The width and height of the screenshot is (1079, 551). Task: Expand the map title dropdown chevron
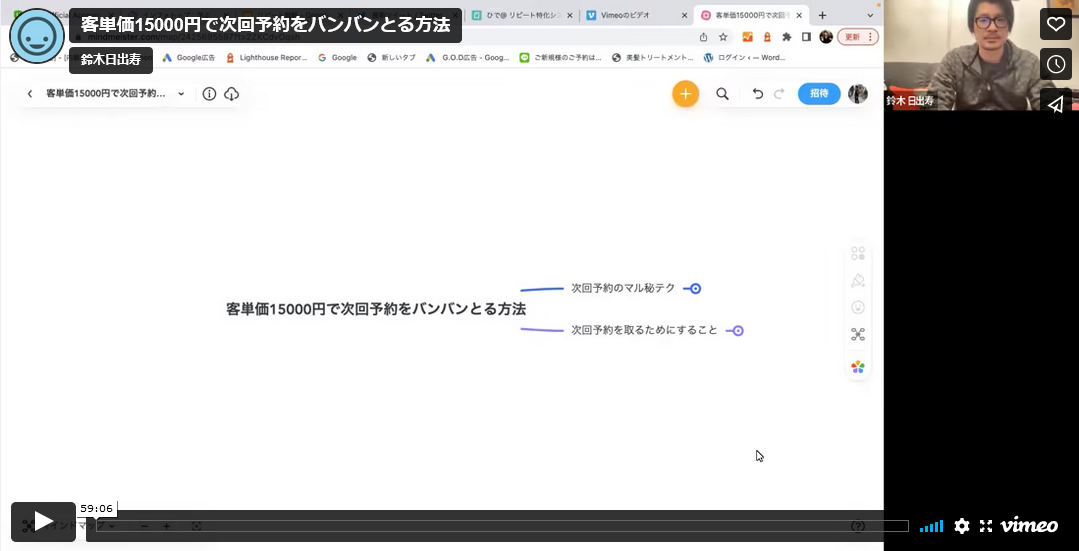point(181,94)
